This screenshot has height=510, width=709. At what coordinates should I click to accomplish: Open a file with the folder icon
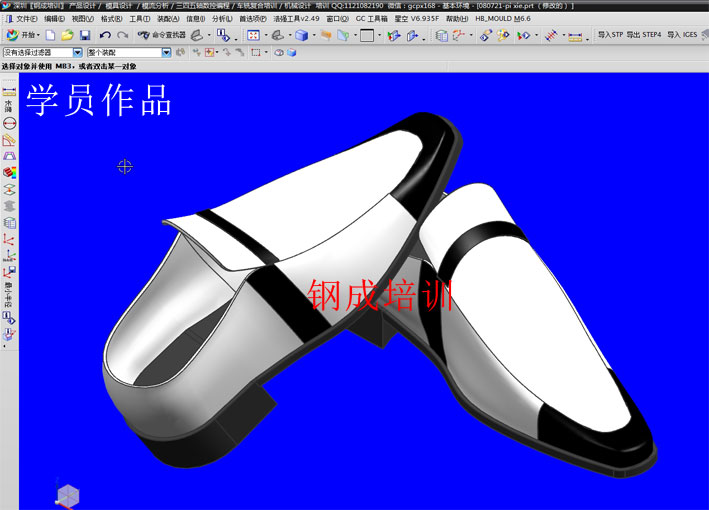click(x=67, y=35)
